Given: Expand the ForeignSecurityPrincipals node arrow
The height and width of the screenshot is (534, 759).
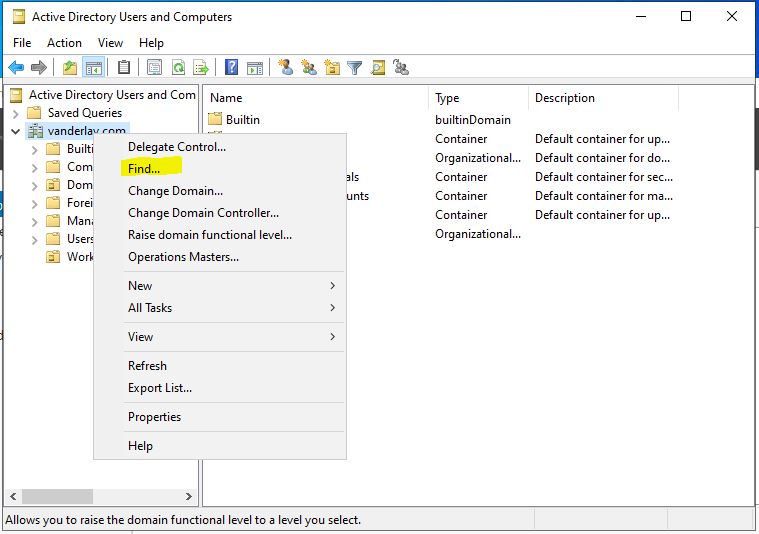Looking at the screenshot, I should pyautogui.click(x=34, y=204).
